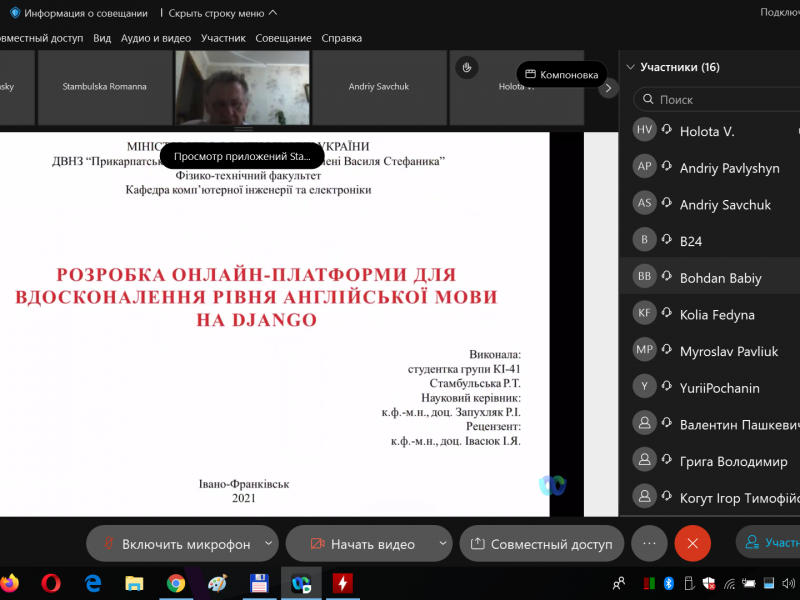800x600 pixels.
Task: Click the Firefox icon in the taskbar
Action: coord(9,582)
